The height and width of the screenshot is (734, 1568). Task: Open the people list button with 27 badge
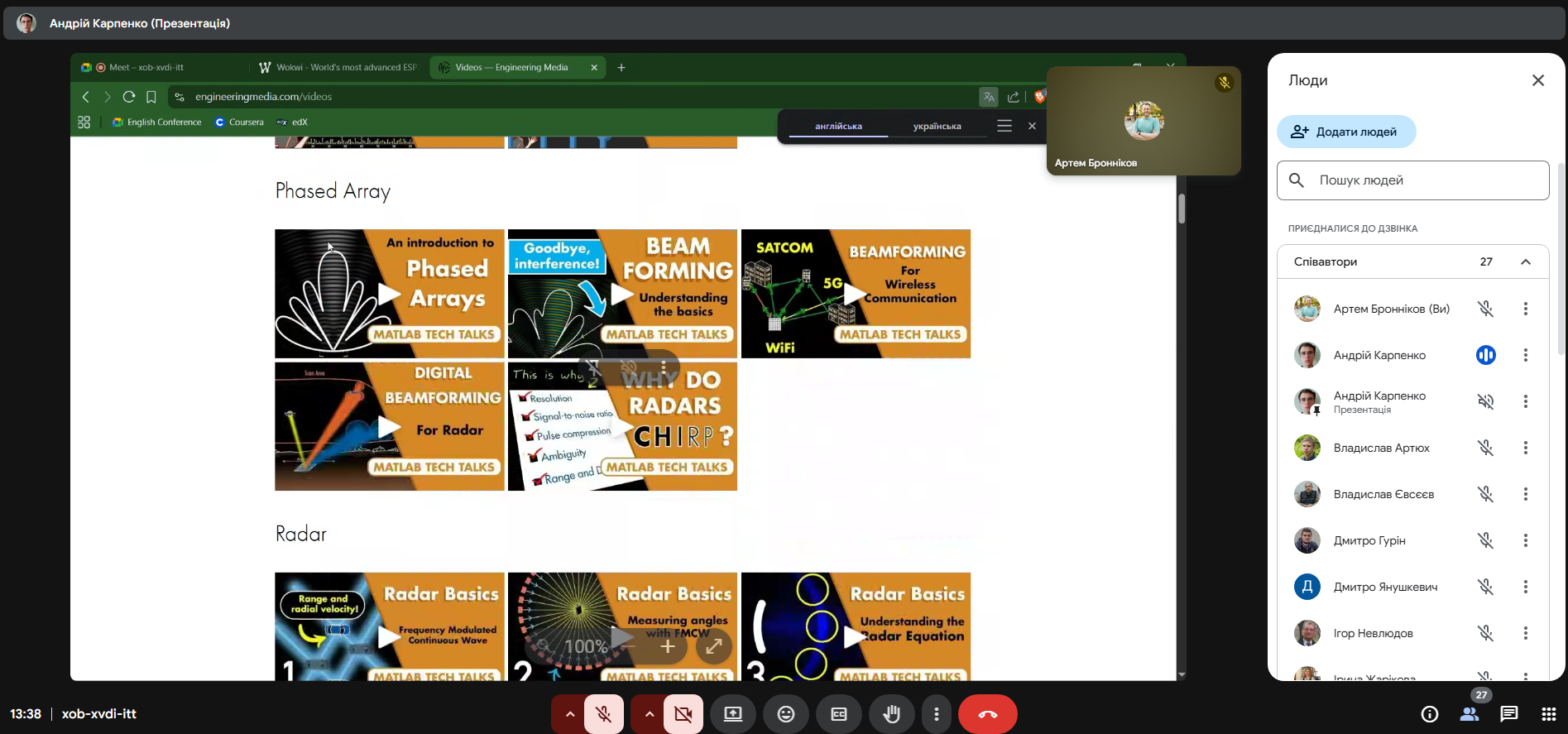(x=1470, y=714)
